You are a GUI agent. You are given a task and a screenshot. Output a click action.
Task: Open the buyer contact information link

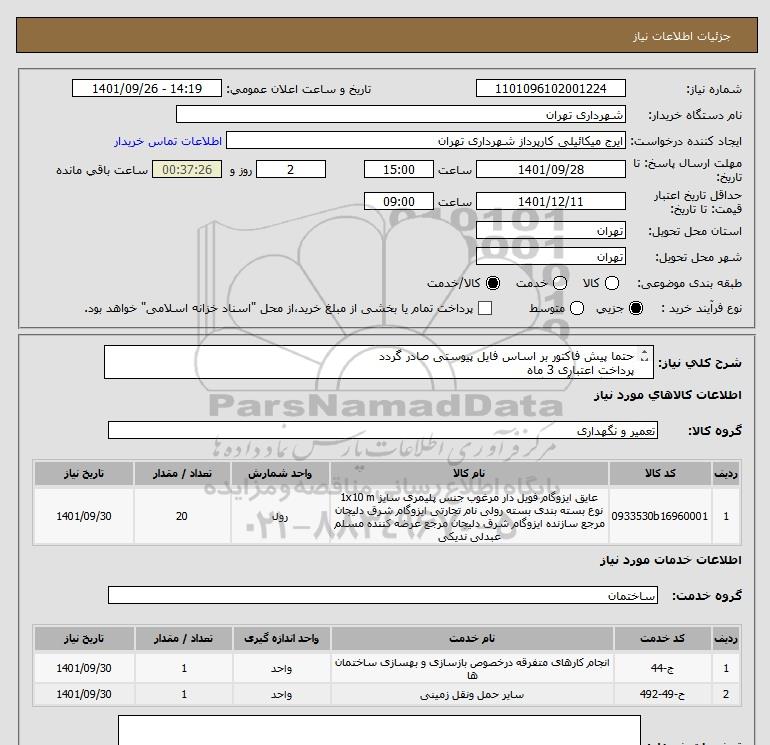pyautogui.click(x=168, y=141)
